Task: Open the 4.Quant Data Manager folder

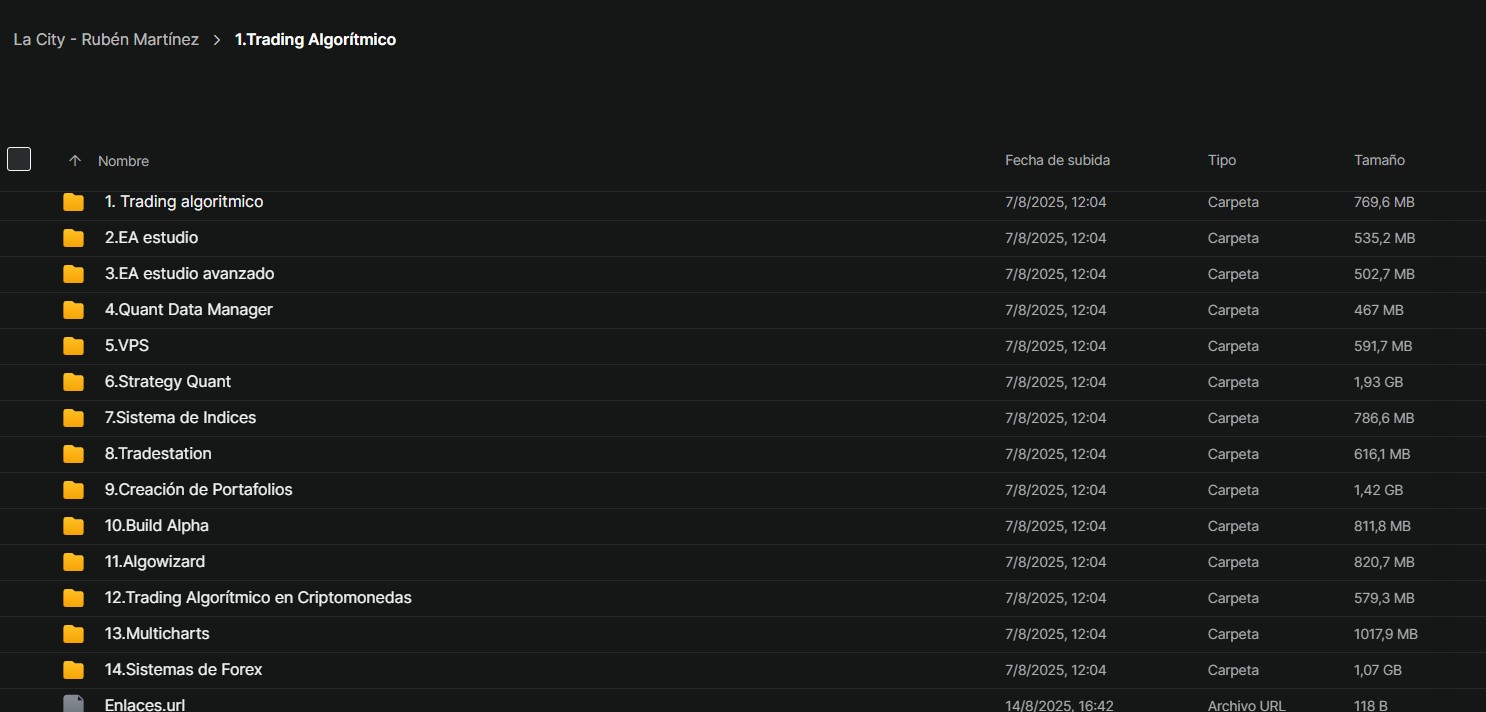Action: tap(189, 310)
